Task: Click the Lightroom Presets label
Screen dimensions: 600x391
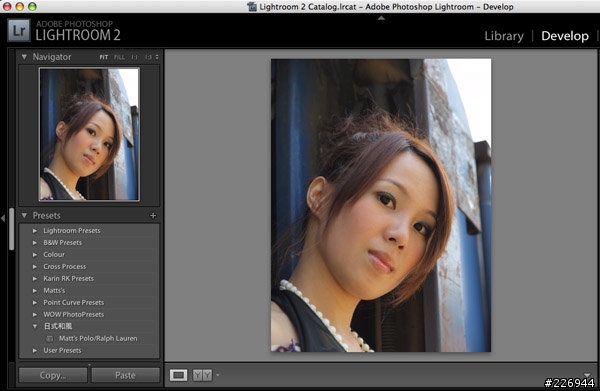Action: point(72,231)
